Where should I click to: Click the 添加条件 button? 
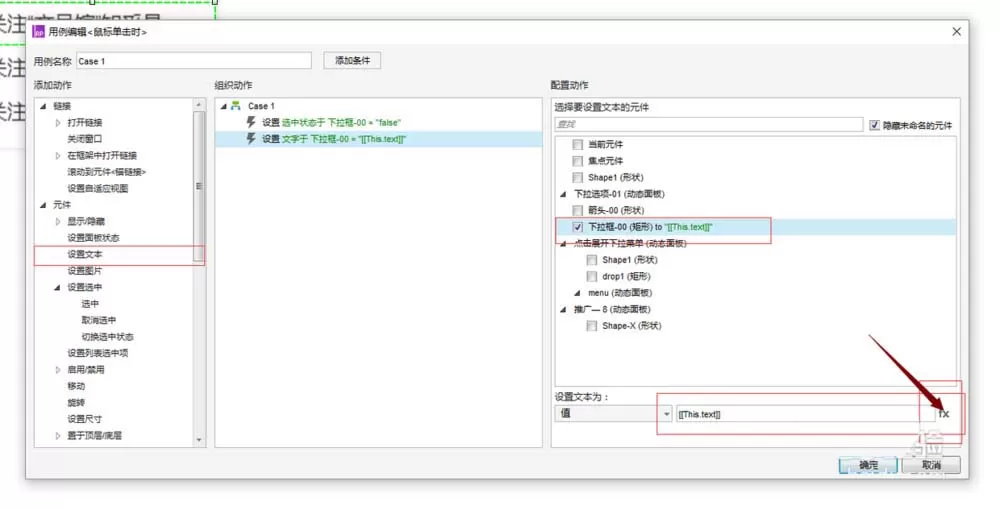(x=353, y=61)
